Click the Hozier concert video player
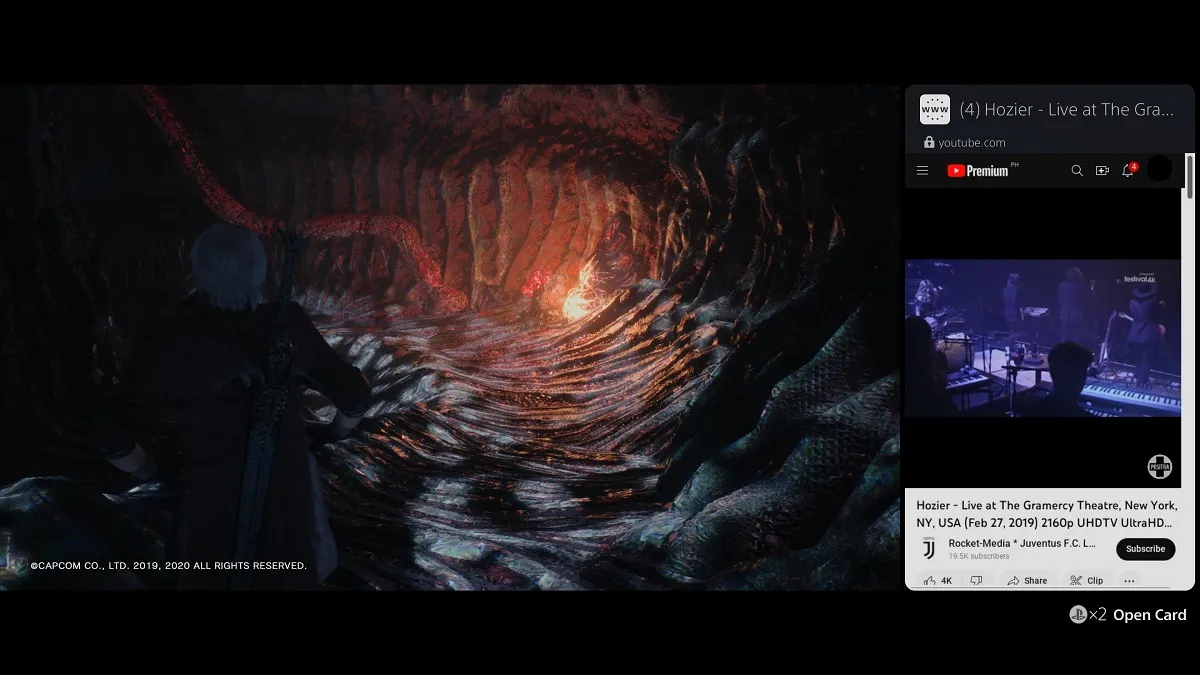Screen dimensions: 1200x675 click(x=1042, y=338)
